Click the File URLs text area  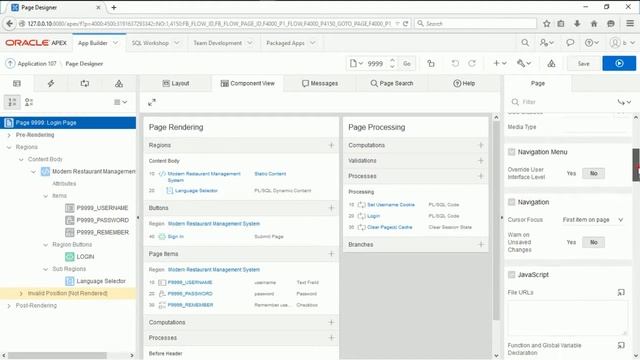point(567,318)
